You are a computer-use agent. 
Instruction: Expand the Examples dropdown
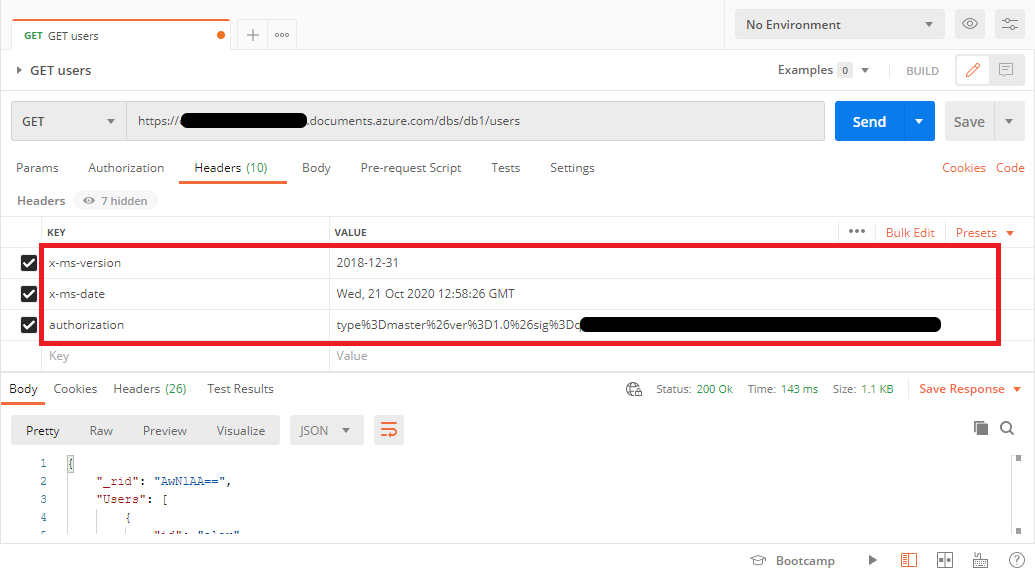click(865, 70)
